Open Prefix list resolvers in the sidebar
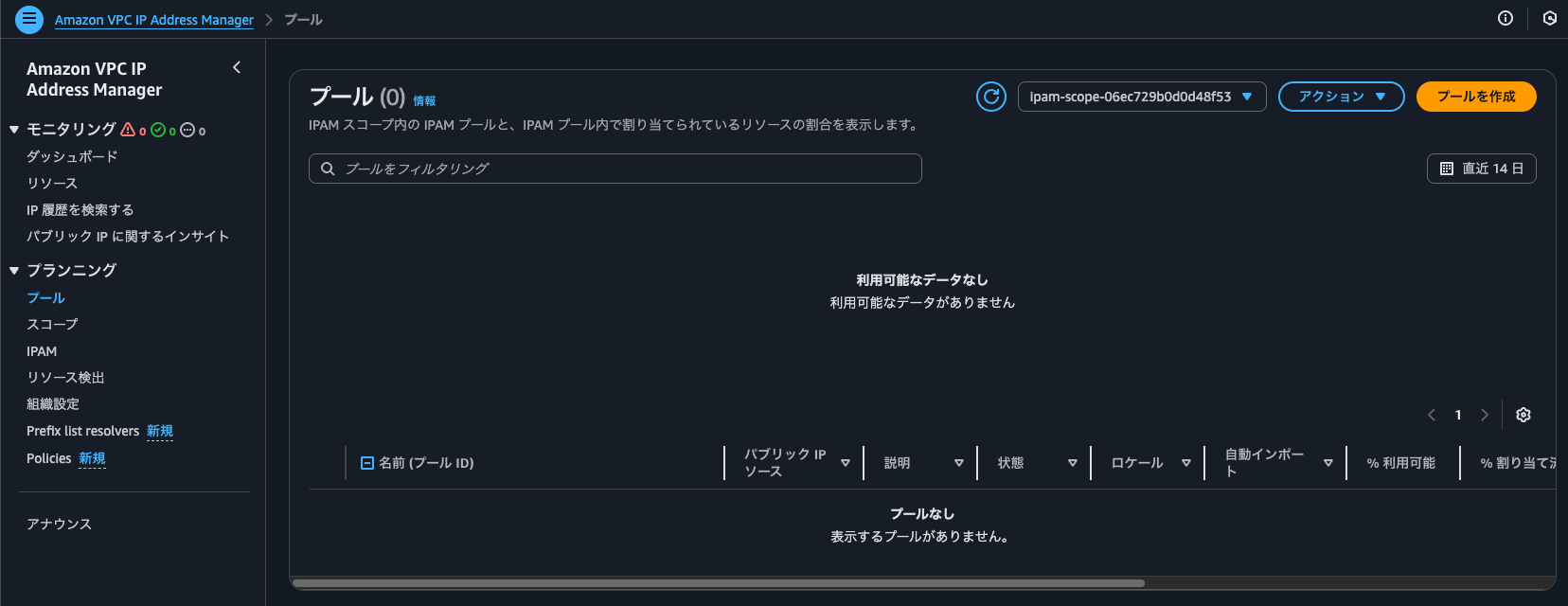The width and height of the screenshot is (1568, 606). click(82, 431)
